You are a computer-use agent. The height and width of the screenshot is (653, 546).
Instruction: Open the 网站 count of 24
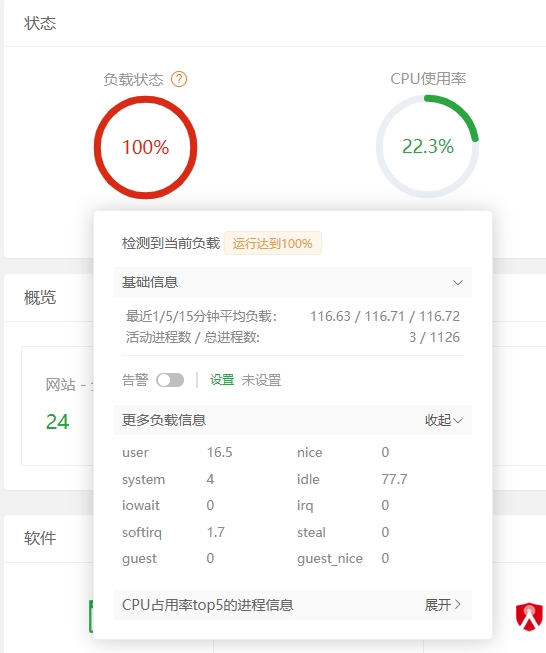click(x=57, y=422)
